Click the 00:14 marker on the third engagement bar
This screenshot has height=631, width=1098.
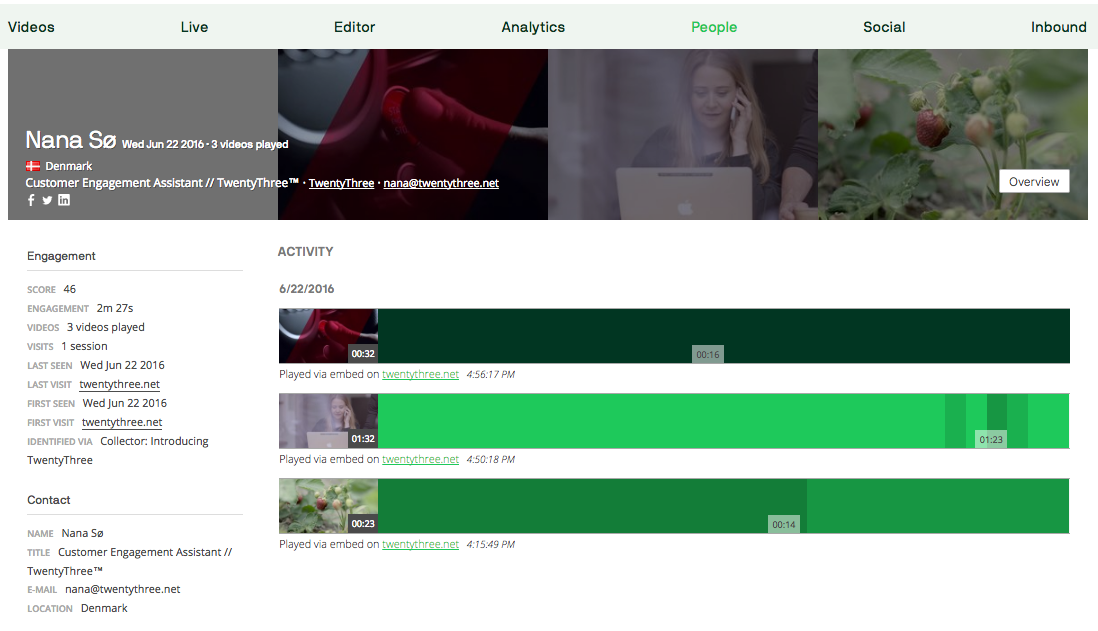pos(784,525)
